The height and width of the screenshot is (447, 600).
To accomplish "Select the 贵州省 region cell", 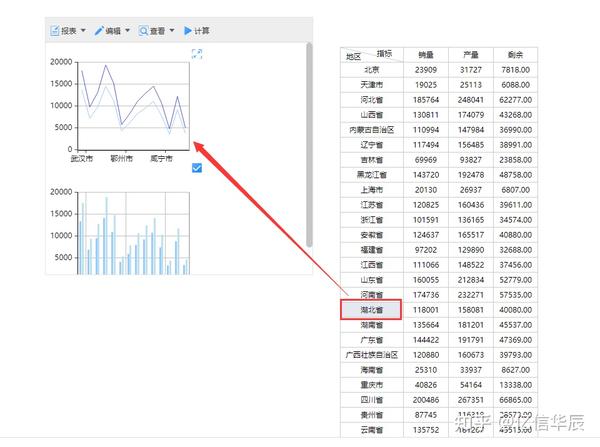I will 372,415.
